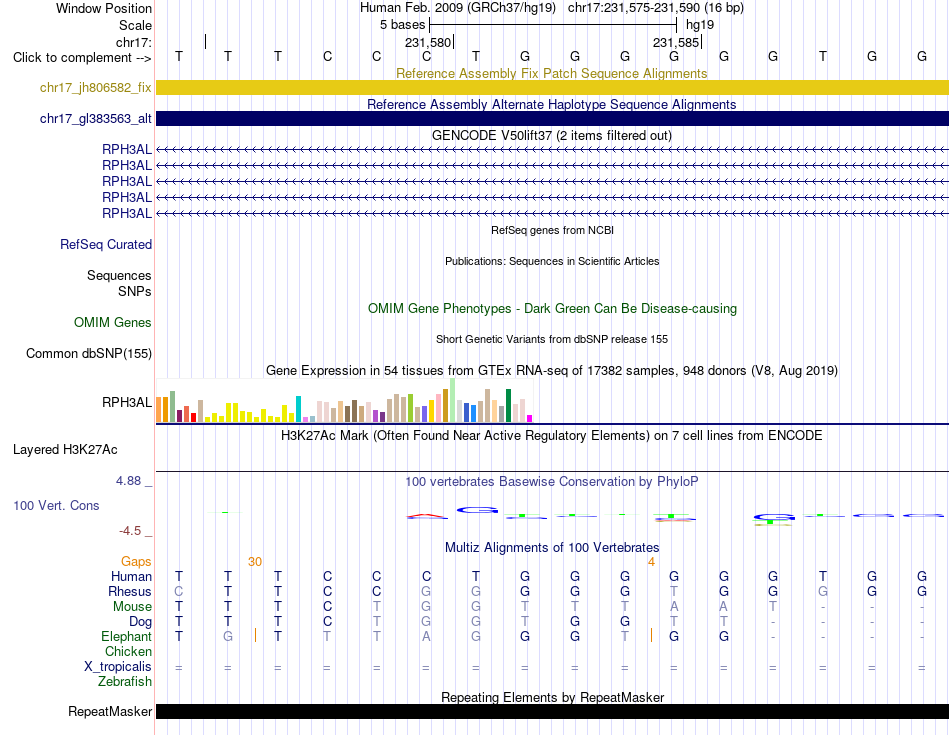Click the hg19 label beside the scale bar
950x735 pixels.
700,25
